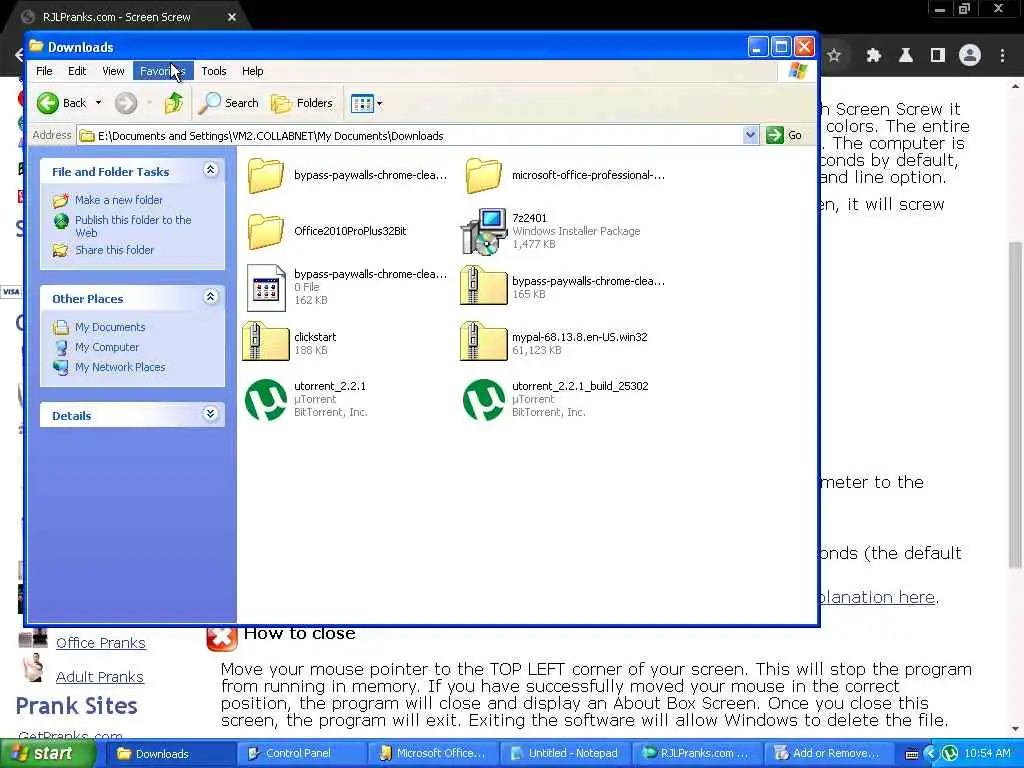Image resolution: width=1024 pixels, height=768 pixels.
Task: Select bypass-paywalls zip 165 KB icon
Action: click(483, 287)
